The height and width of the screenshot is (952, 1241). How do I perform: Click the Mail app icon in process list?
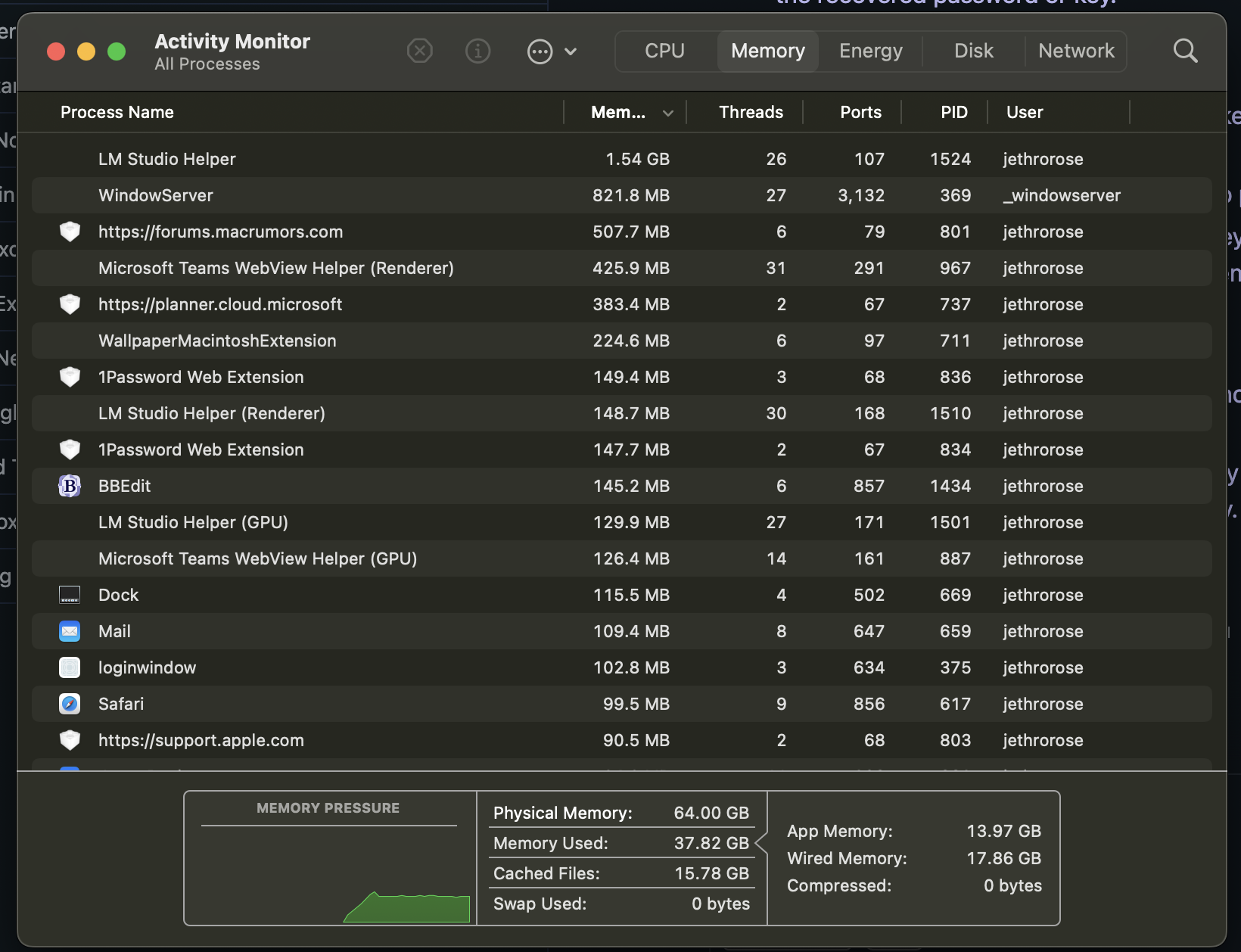70,631
